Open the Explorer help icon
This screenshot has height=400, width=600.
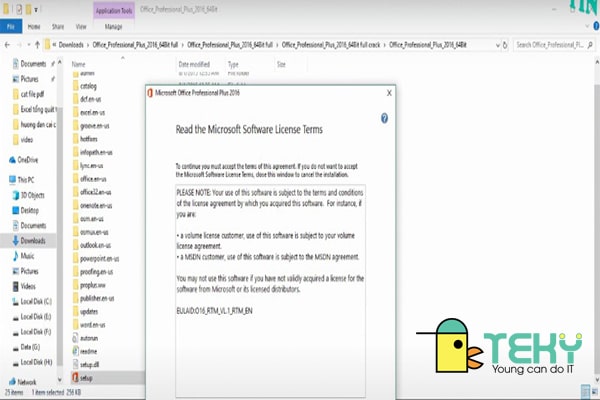[596, 26]
